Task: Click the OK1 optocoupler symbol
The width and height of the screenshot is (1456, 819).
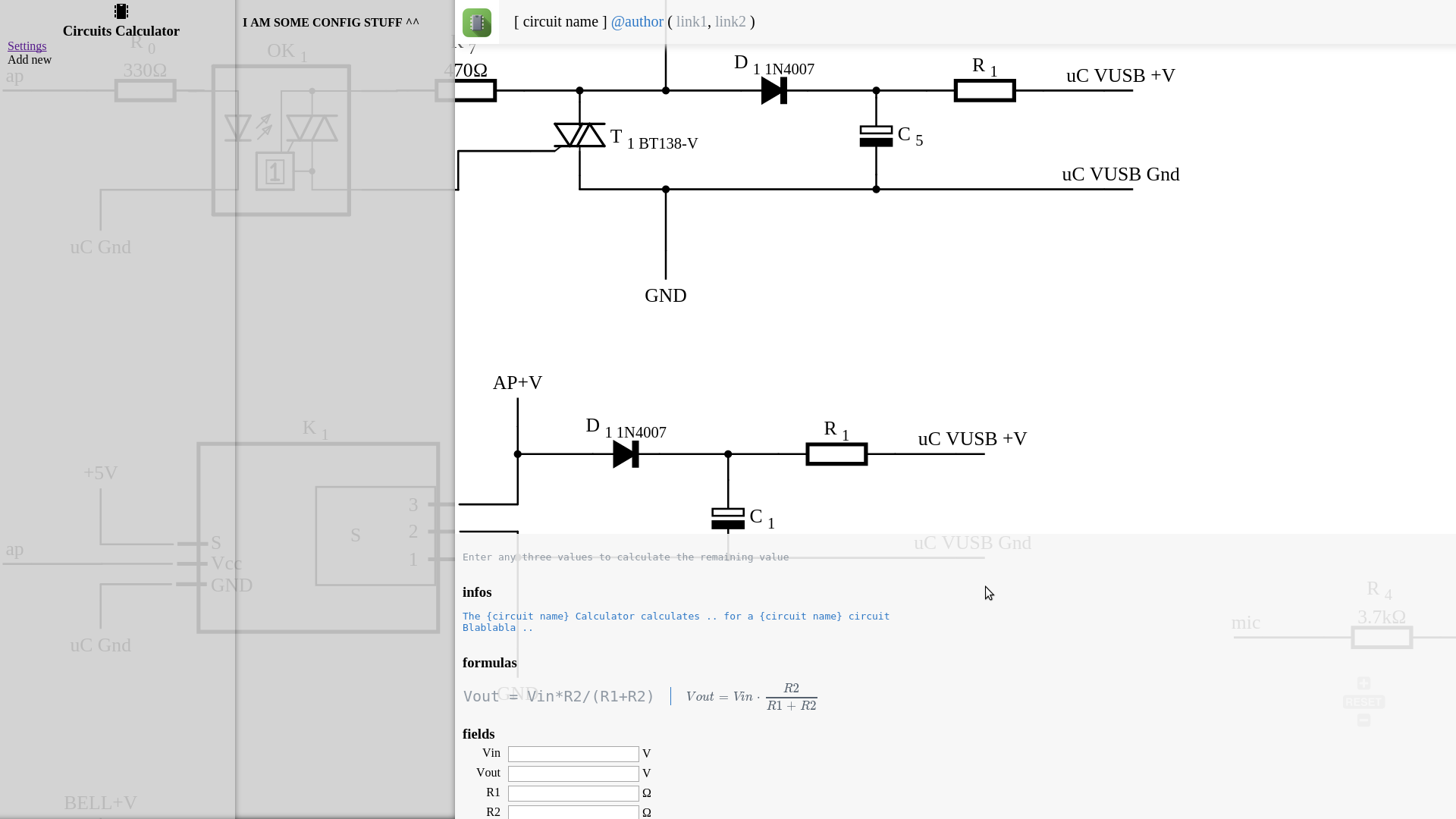Action: tap(281, 140)
